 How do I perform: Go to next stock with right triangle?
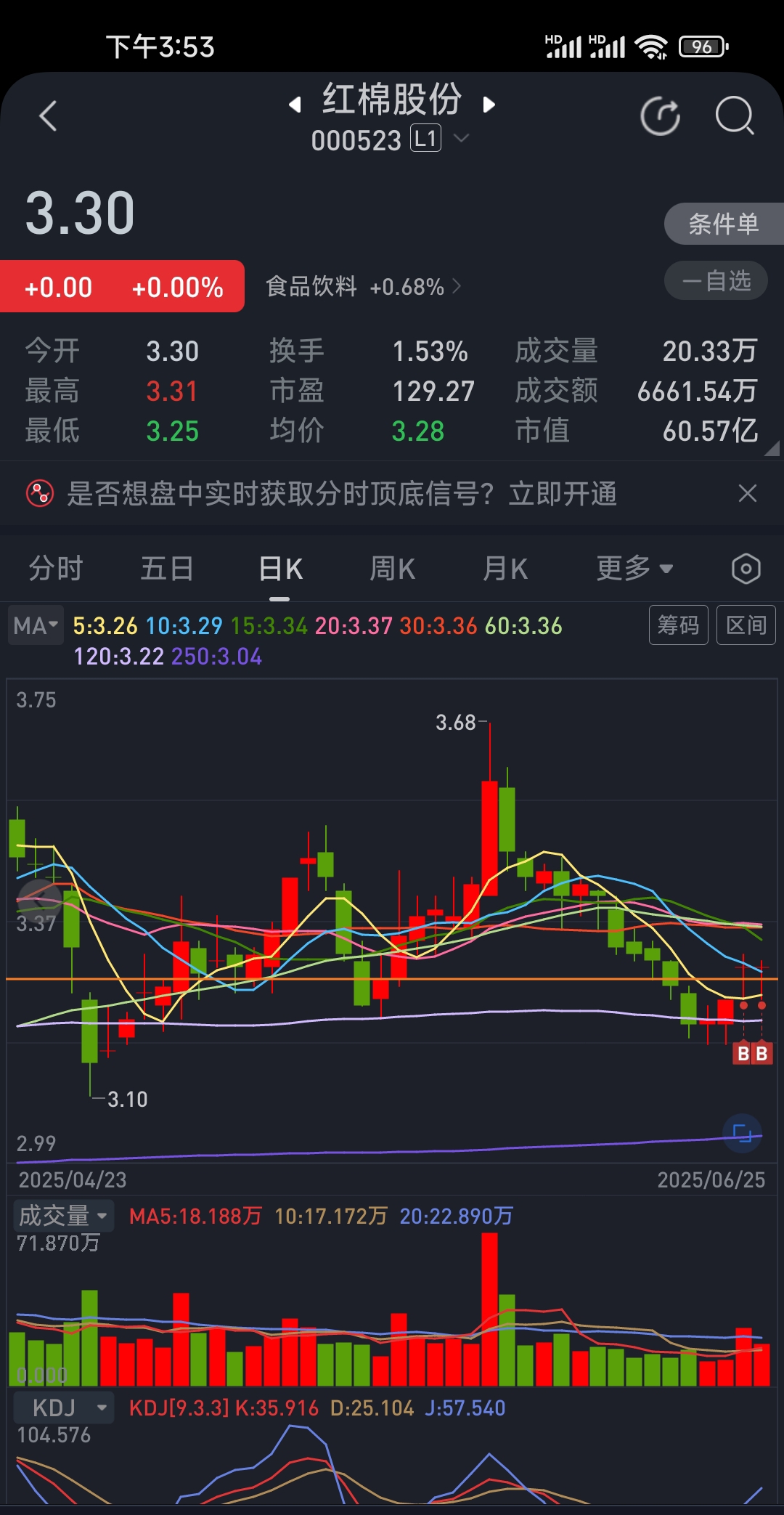(489, 105)
